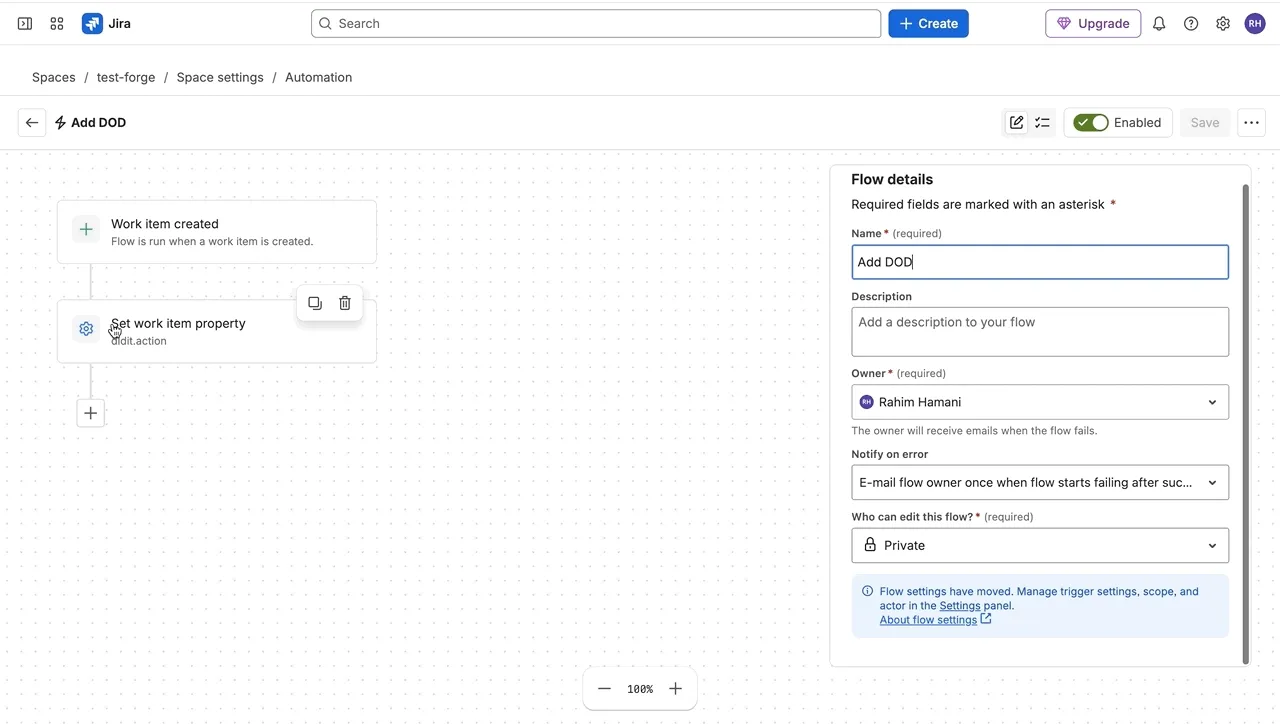Add a new component with plus button
1280x724 pixels.
91,412
